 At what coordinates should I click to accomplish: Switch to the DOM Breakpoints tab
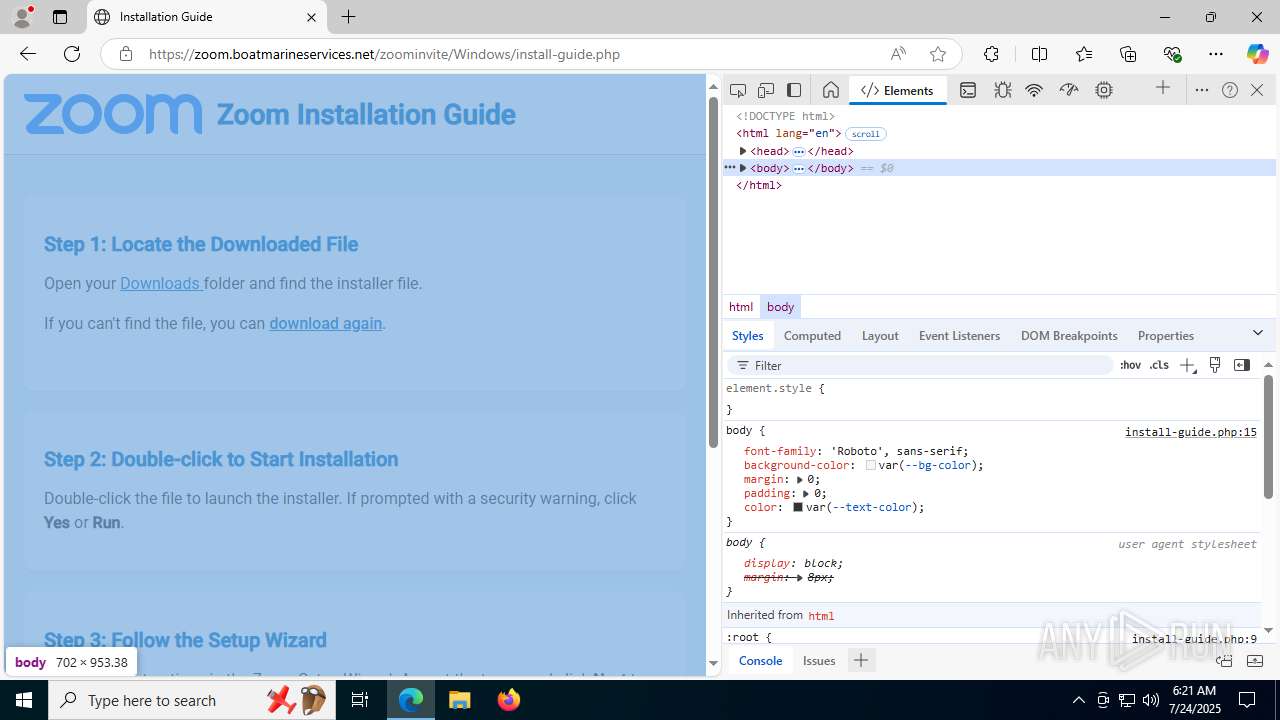pyautogui.click(x=1069, y=336)
